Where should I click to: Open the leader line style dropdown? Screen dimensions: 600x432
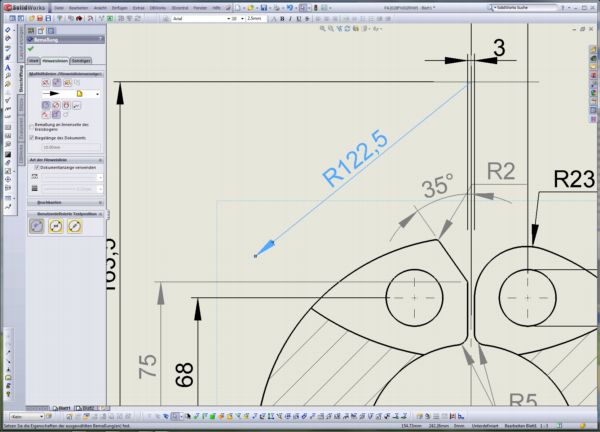click(x=100, y=177)
